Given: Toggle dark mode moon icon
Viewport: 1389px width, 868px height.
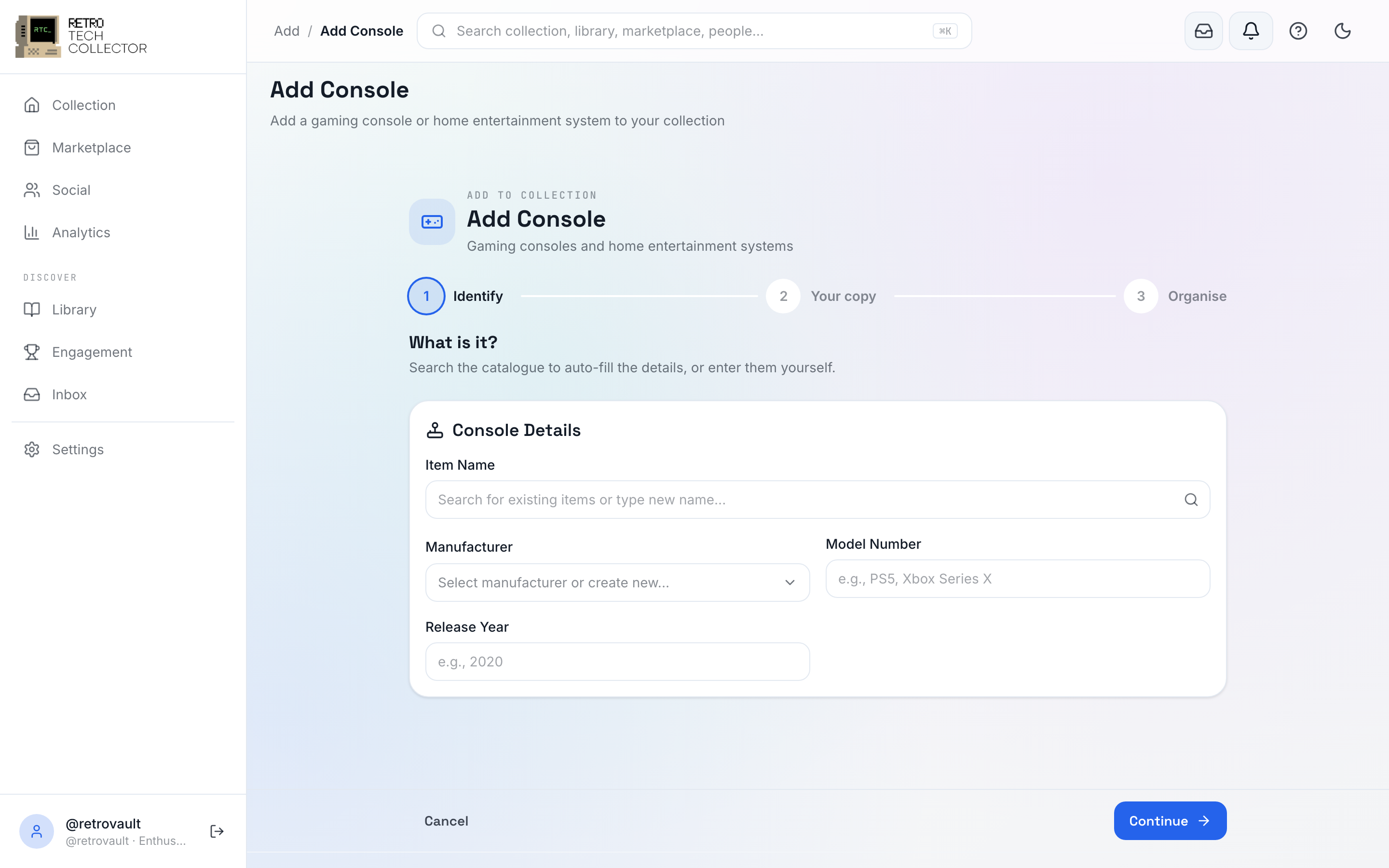Looking at the screenshot, I should click(1343, 31).
